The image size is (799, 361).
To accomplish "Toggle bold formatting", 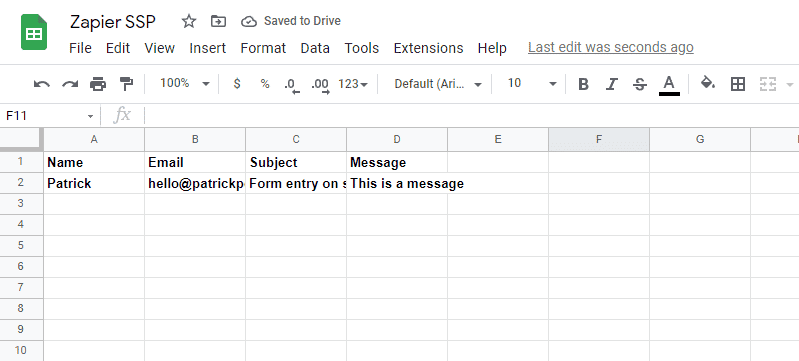I will point(583,84).
